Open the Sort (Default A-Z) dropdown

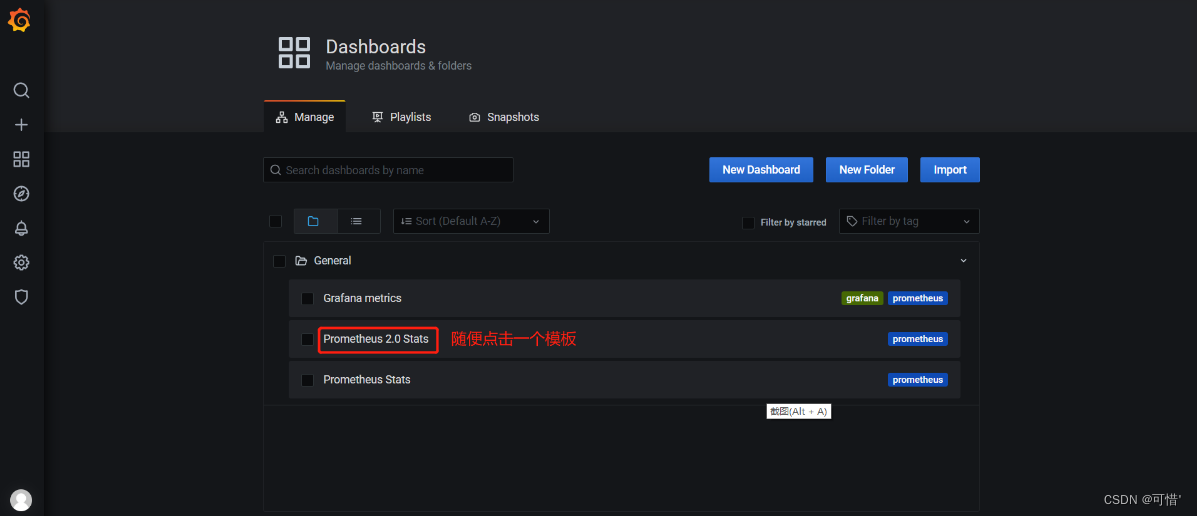pos(471,221)
